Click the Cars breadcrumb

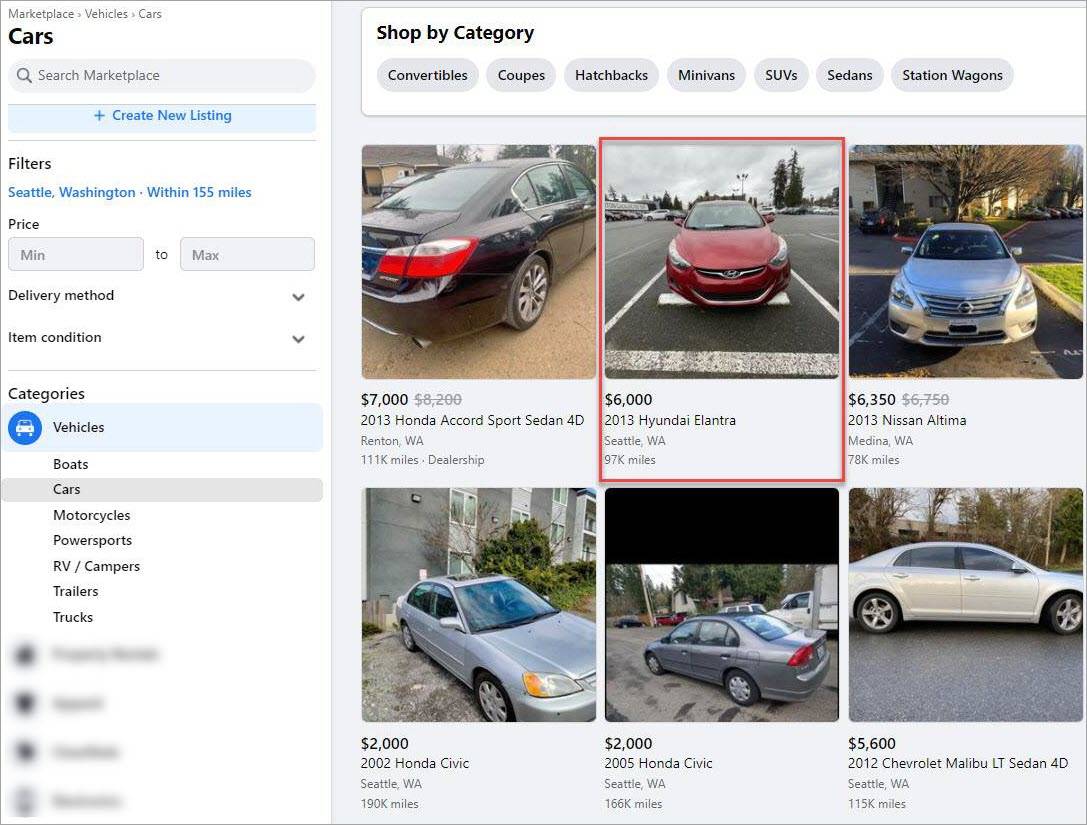point(150,14)
